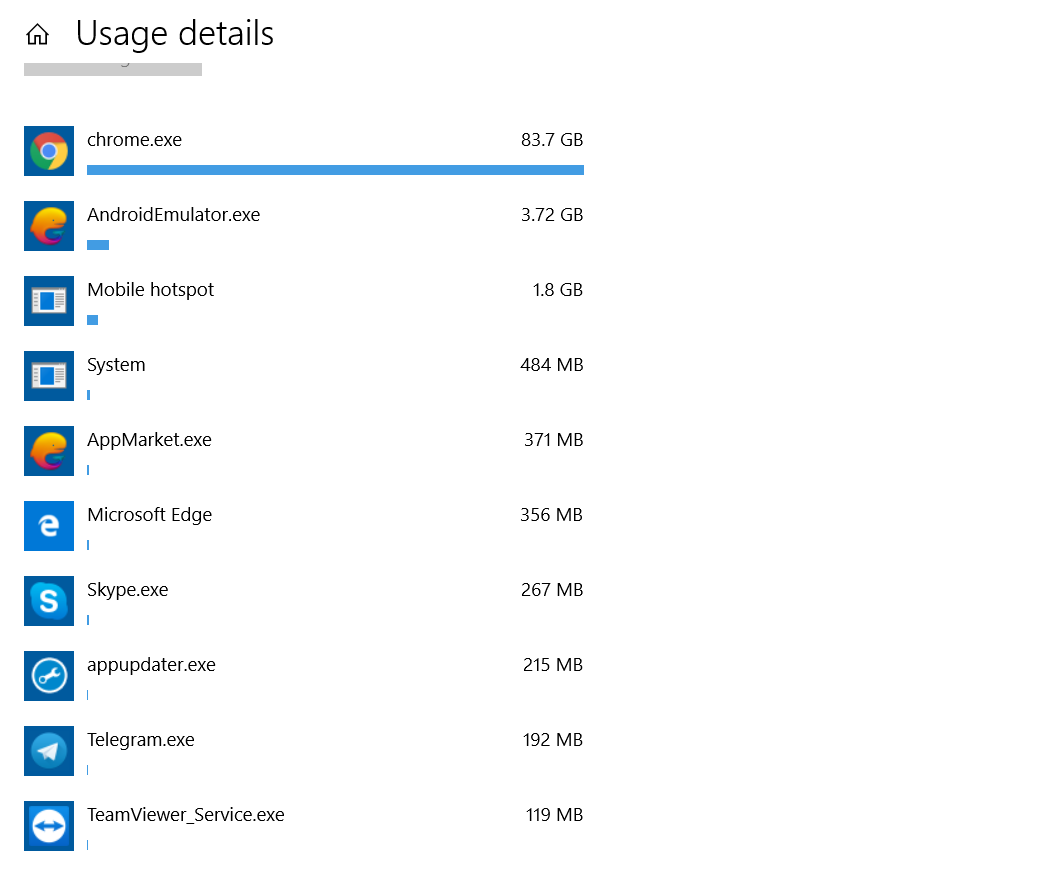Select the Skype icon
The height and width of the screenshot is (870, 1047).
click(49, 601)
